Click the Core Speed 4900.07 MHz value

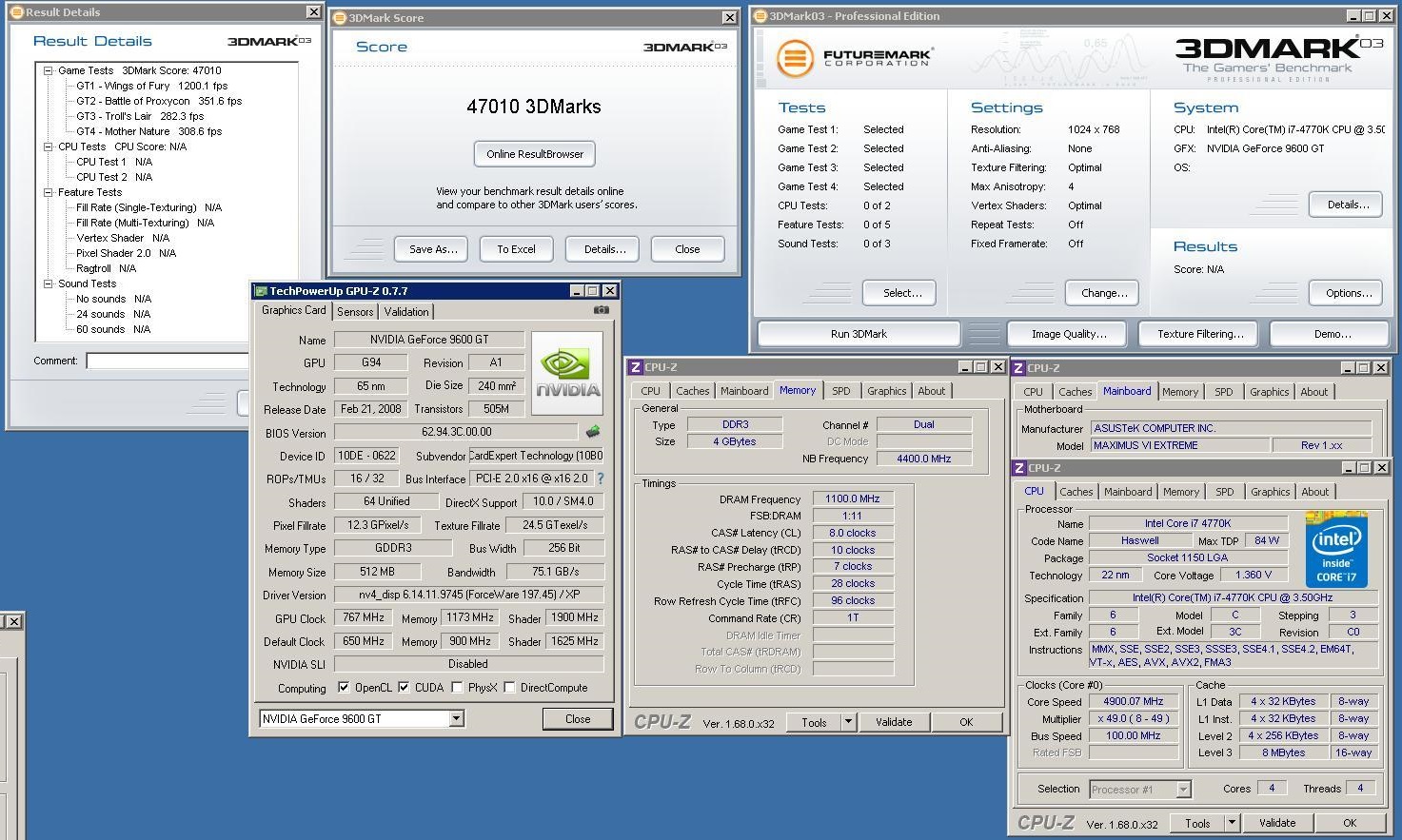tap(1134, 701)
